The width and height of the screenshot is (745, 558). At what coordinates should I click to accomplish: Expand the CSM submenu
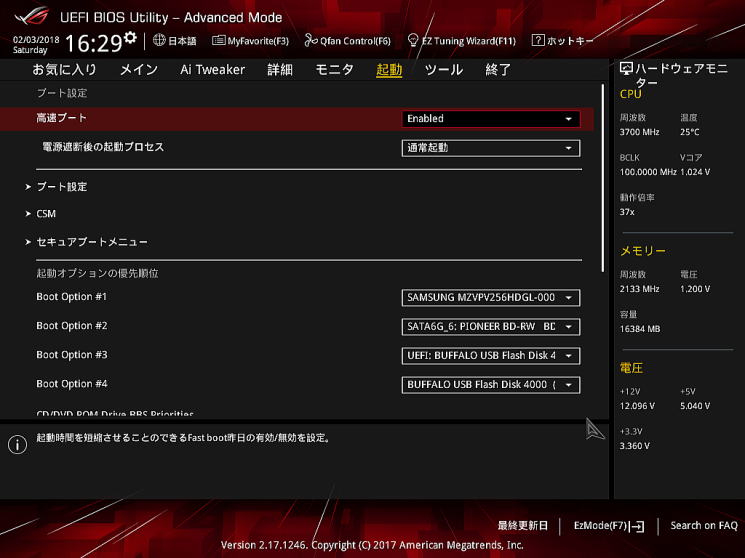tap(46, 214)
